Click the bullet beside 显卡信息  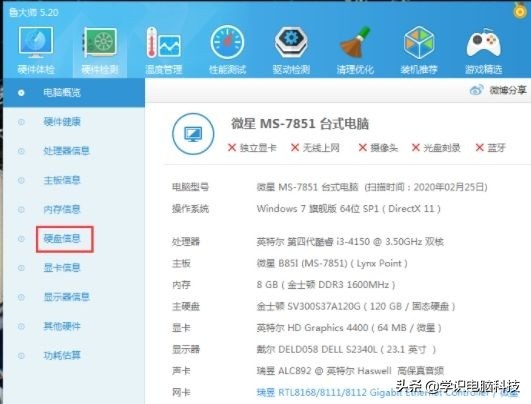pos(21,268)
